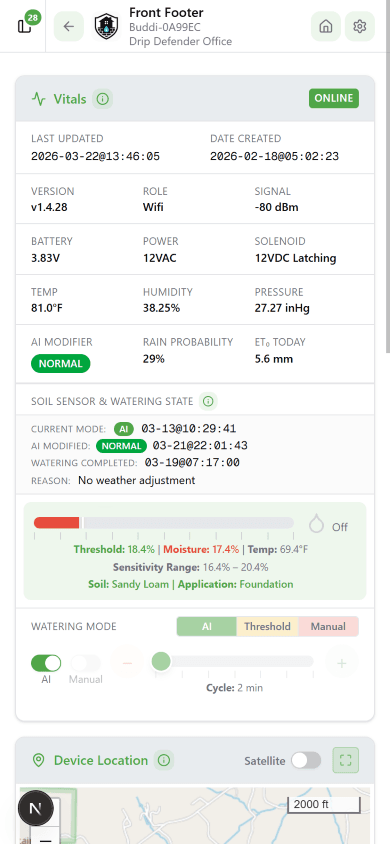Screen dimensions: 390x844
Task: Select the AI watering mode tab
Action: click(x=207, y=627)
